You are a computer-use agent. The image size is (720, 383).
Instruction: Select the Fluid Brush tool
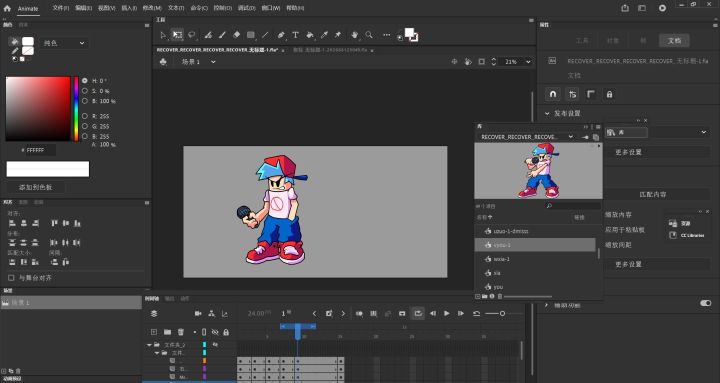(x=208, y=35)
